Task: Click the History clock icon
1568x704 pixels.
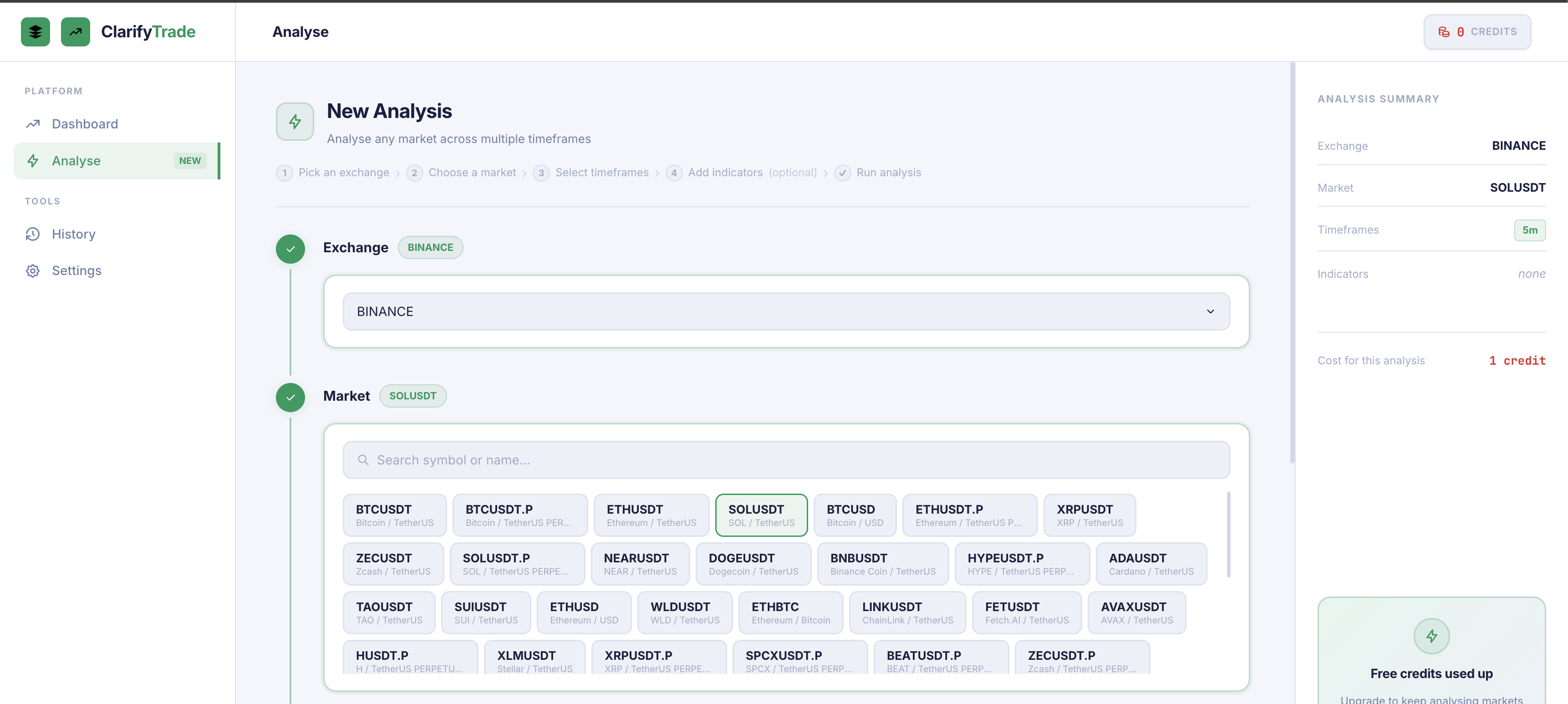Action: (33, 234)
